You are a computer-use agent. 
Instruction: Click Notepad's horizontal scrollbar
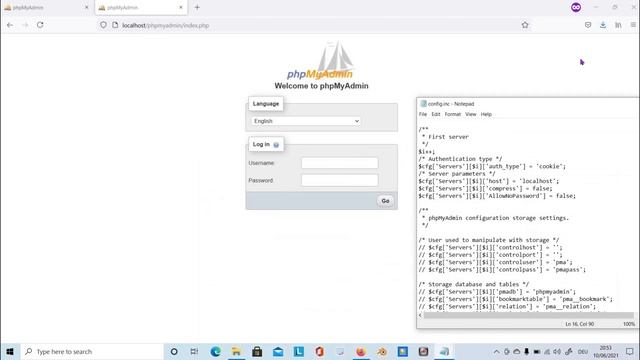(x=529, y=315)
